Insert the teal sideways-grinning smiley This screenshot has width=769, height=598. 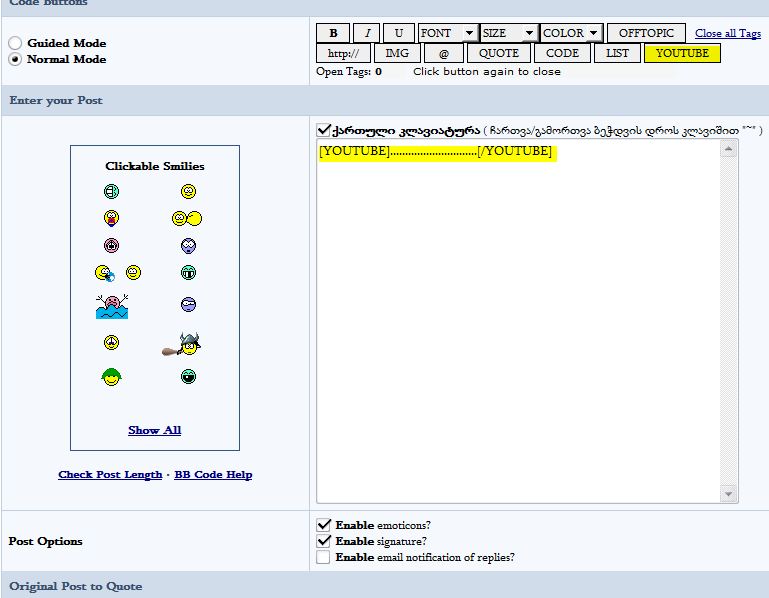point(111,191)
